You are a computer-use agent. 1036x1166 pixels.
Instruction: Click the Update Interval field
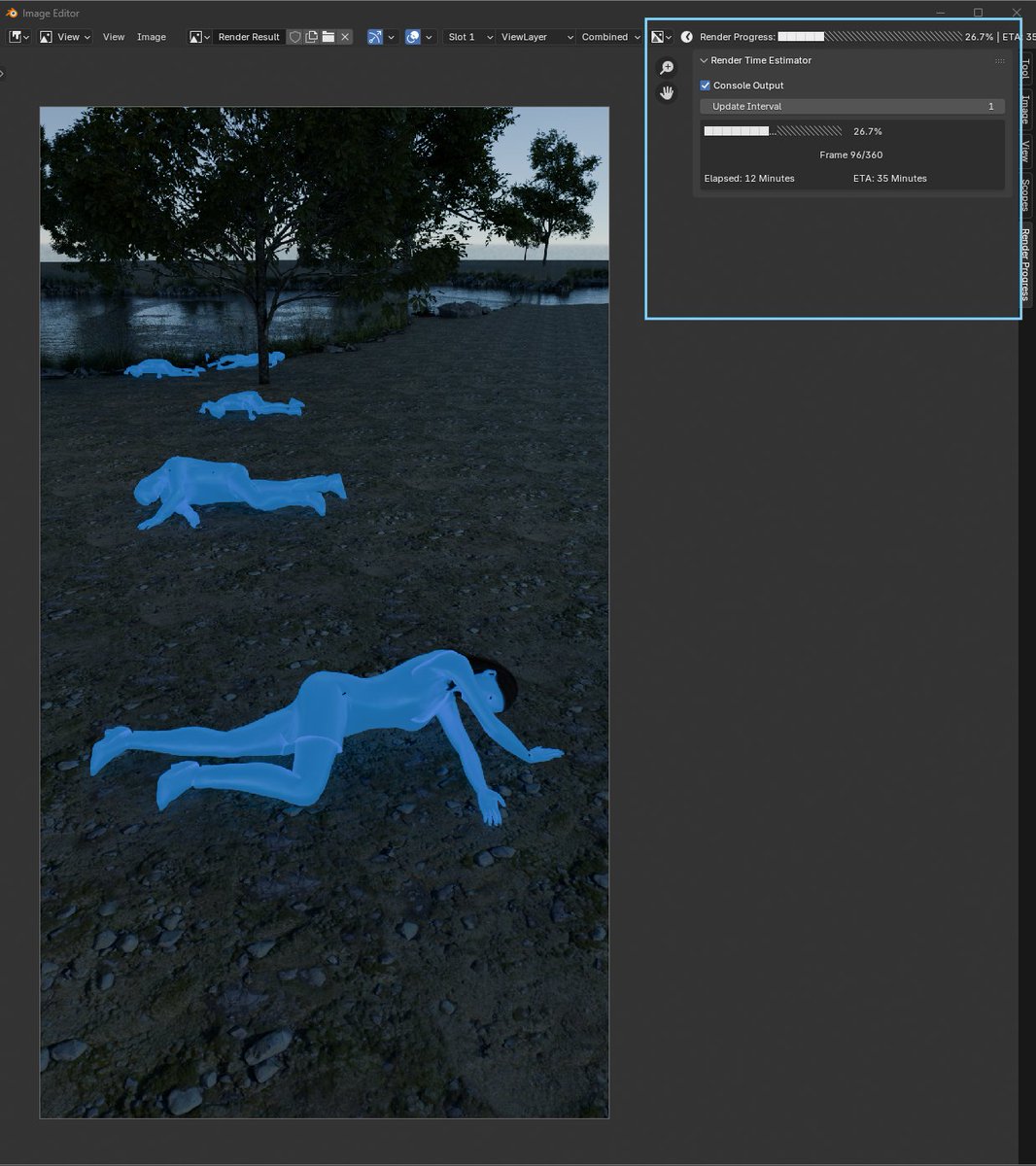(852, 106)
